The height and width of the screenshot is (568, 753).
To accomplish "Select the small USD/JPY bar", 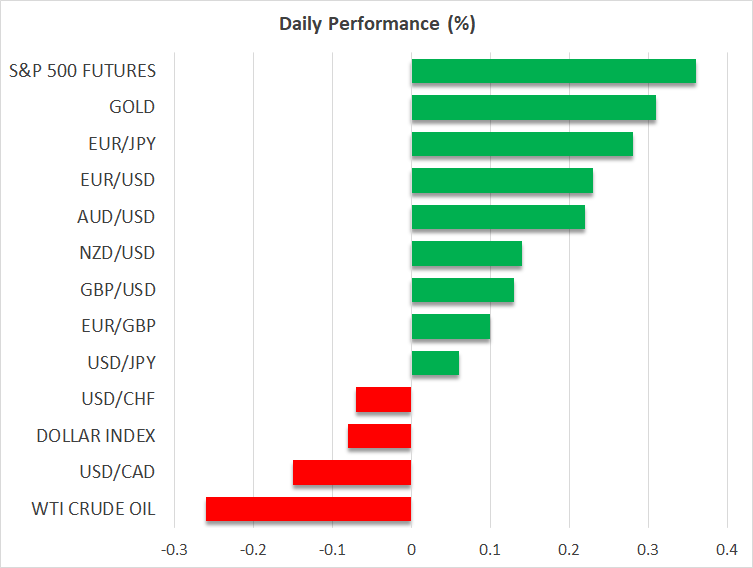I will (x=435, y=363).
